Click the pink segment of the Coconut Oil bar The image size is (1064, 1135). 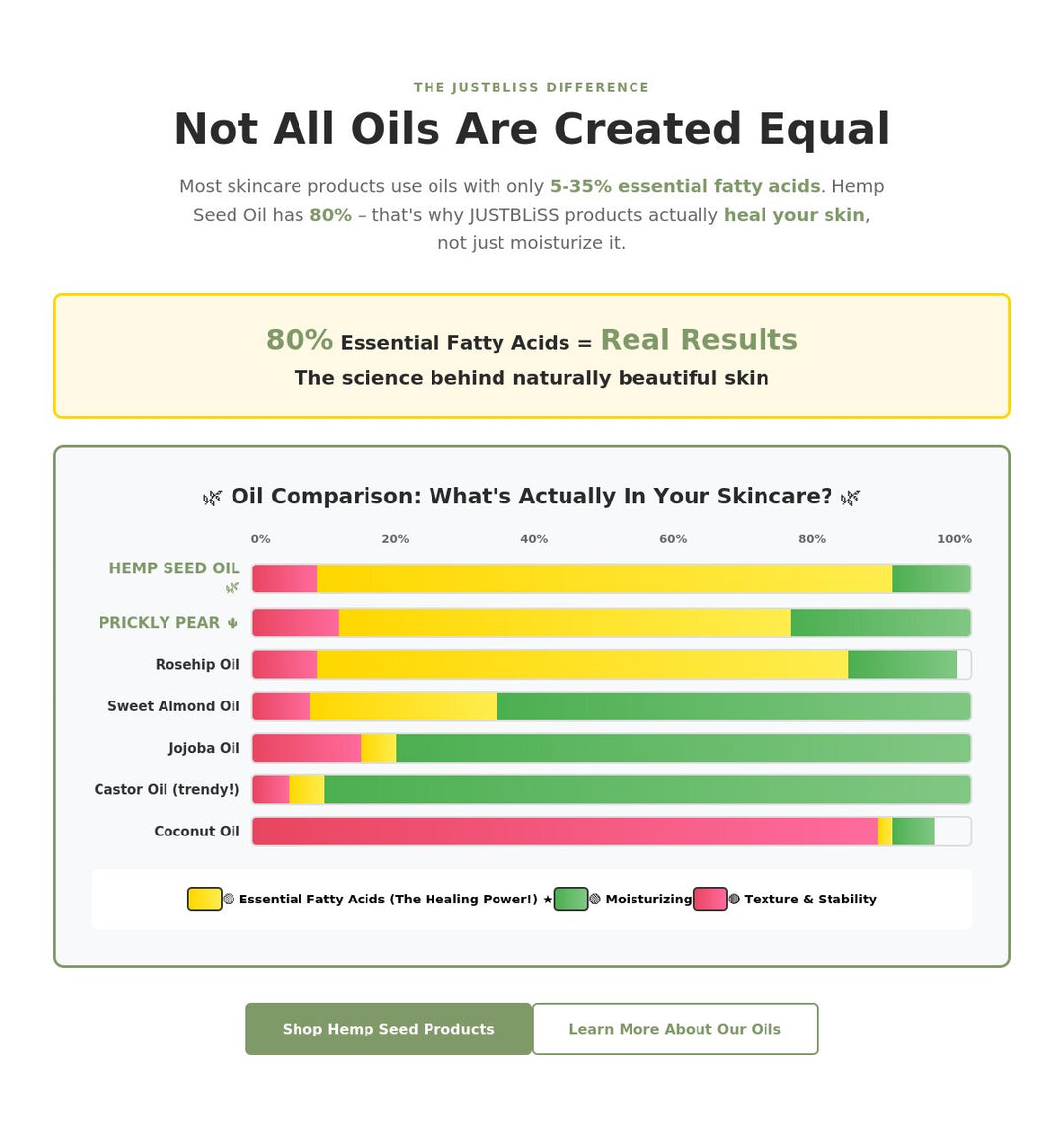tap(565, 832)
